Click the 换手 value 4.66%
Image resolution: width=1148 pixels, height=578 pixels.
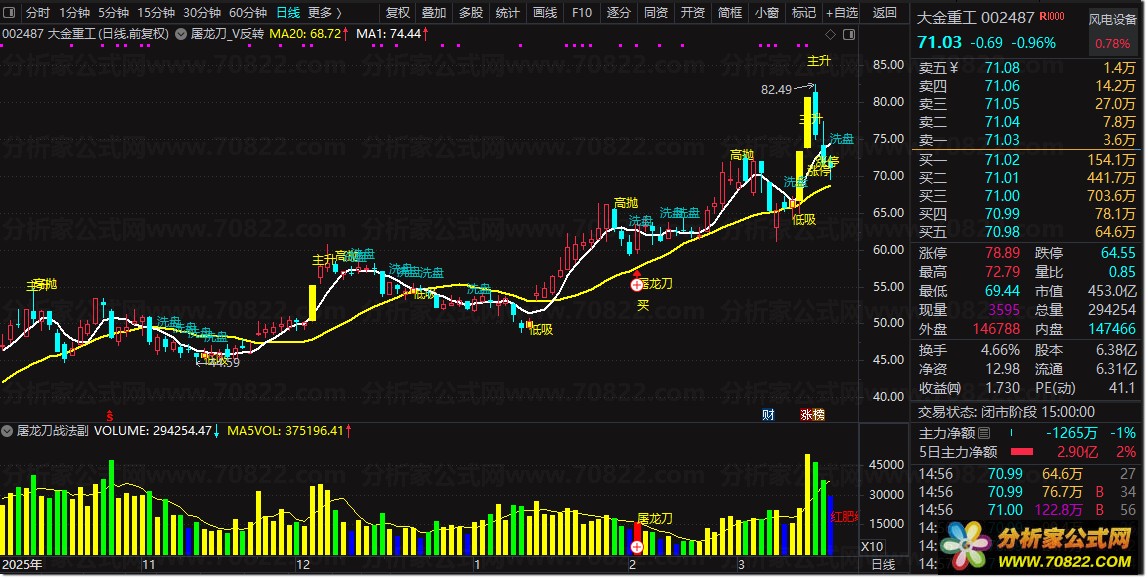tap(1000, 350)
